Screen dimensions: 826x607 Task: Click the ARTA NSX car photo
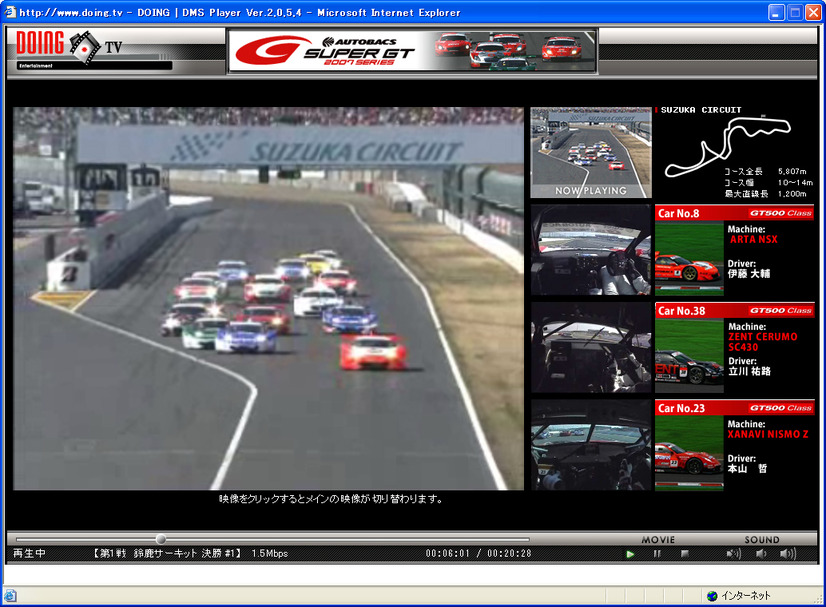pyautogui.click(x=689, y=258)
